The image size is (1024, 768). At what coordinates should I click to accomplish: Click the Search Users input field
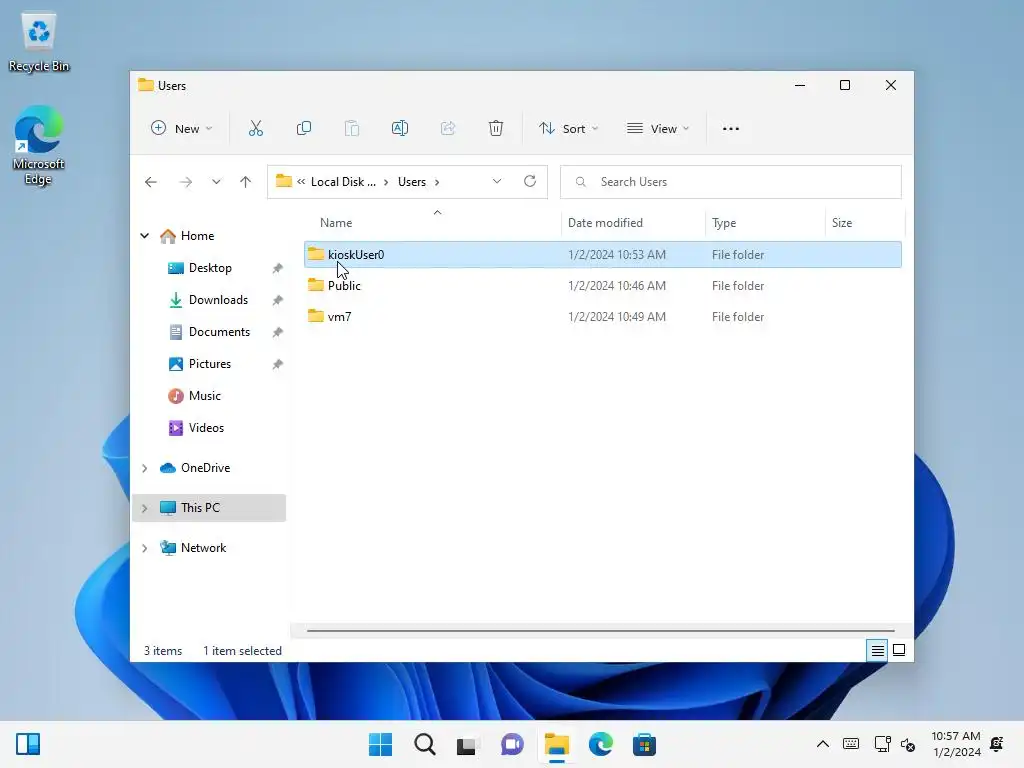pos(731,182)
